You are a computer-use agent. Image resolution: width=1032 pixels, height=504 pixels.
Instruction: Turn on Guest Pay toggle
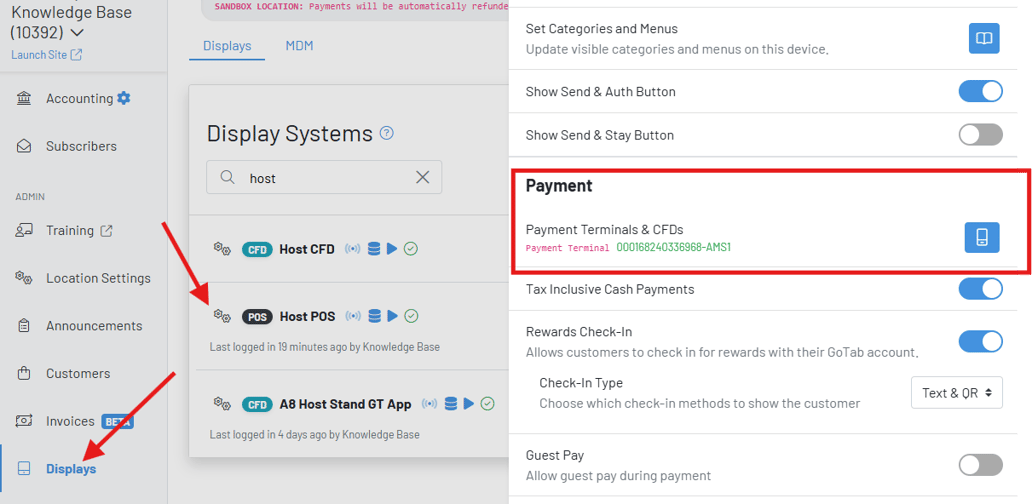980,464
